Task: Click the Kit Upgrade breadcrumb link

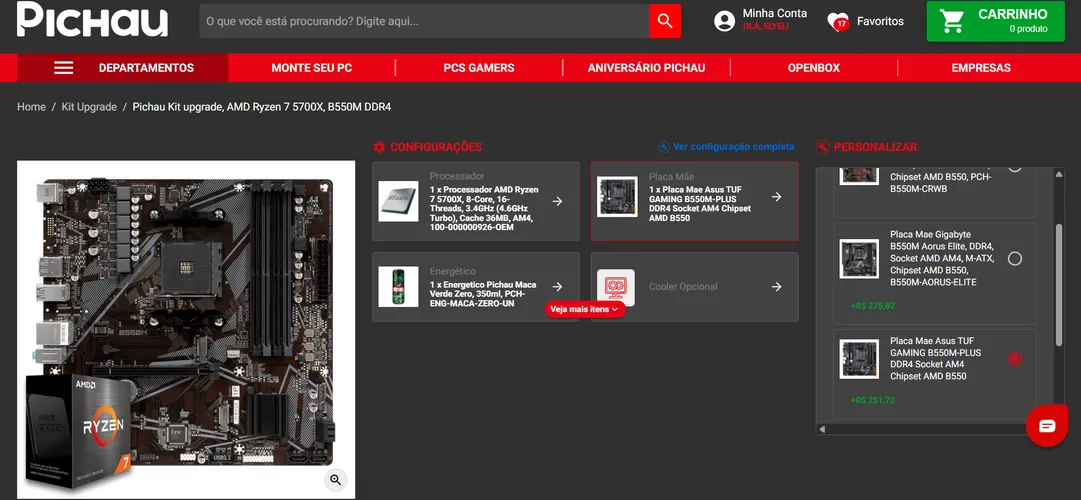Action: [x=89, y=107]
